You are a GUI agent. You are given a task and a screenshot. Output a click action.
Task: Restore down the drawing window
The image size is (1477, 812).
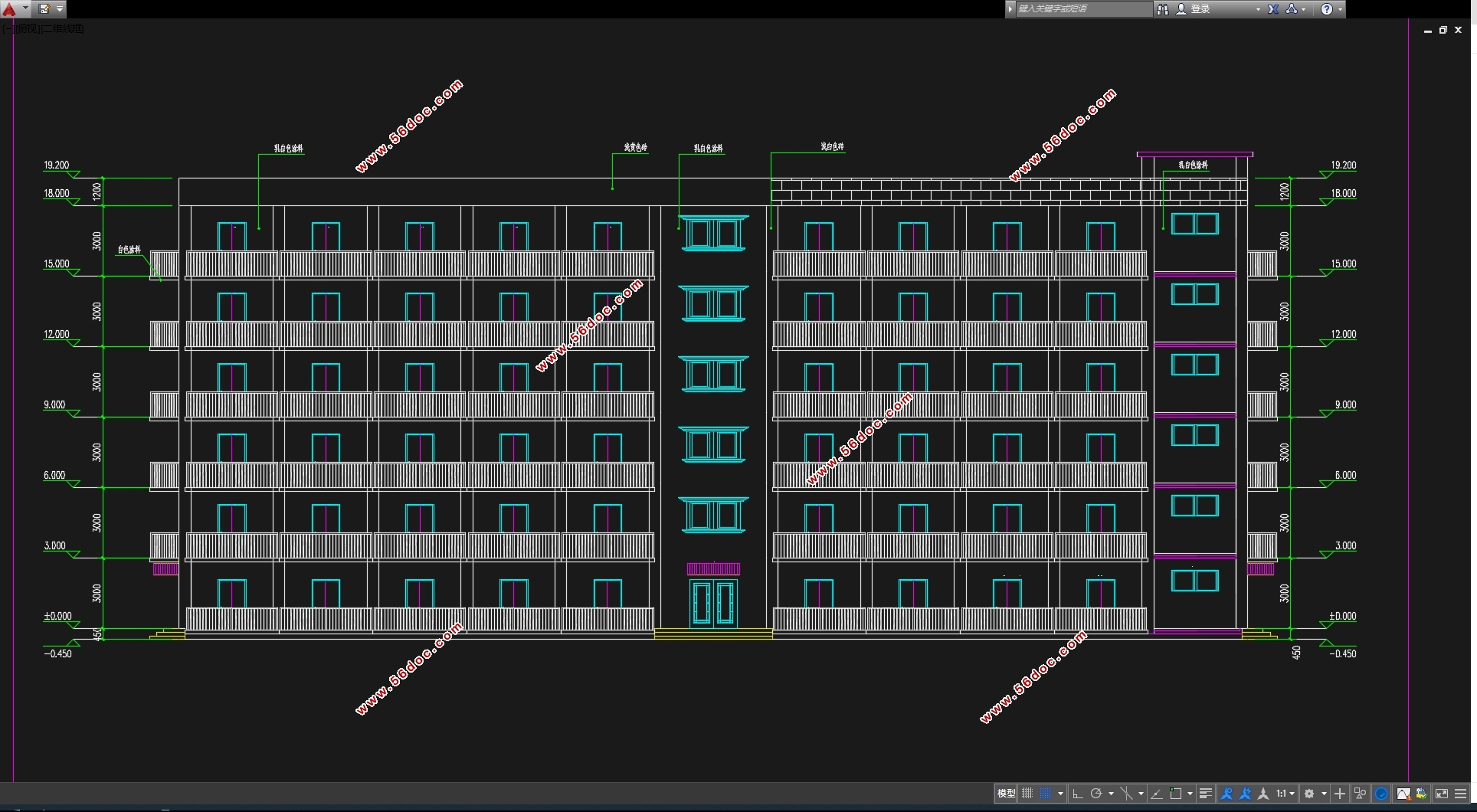1443,30
